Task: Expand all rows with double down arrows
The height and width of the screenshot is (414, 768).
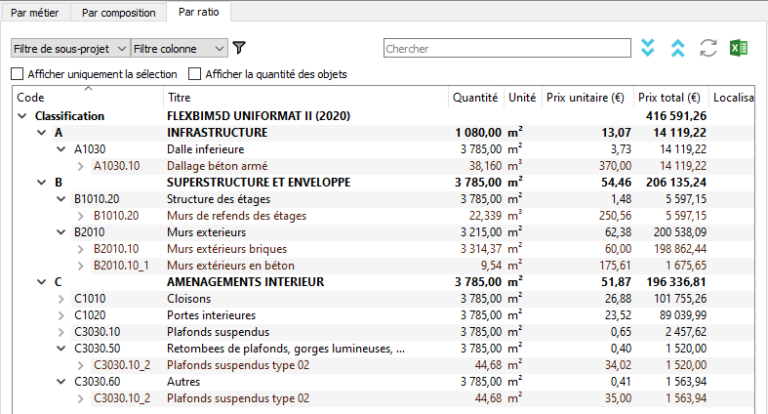Action: click(x=648, y=48)
